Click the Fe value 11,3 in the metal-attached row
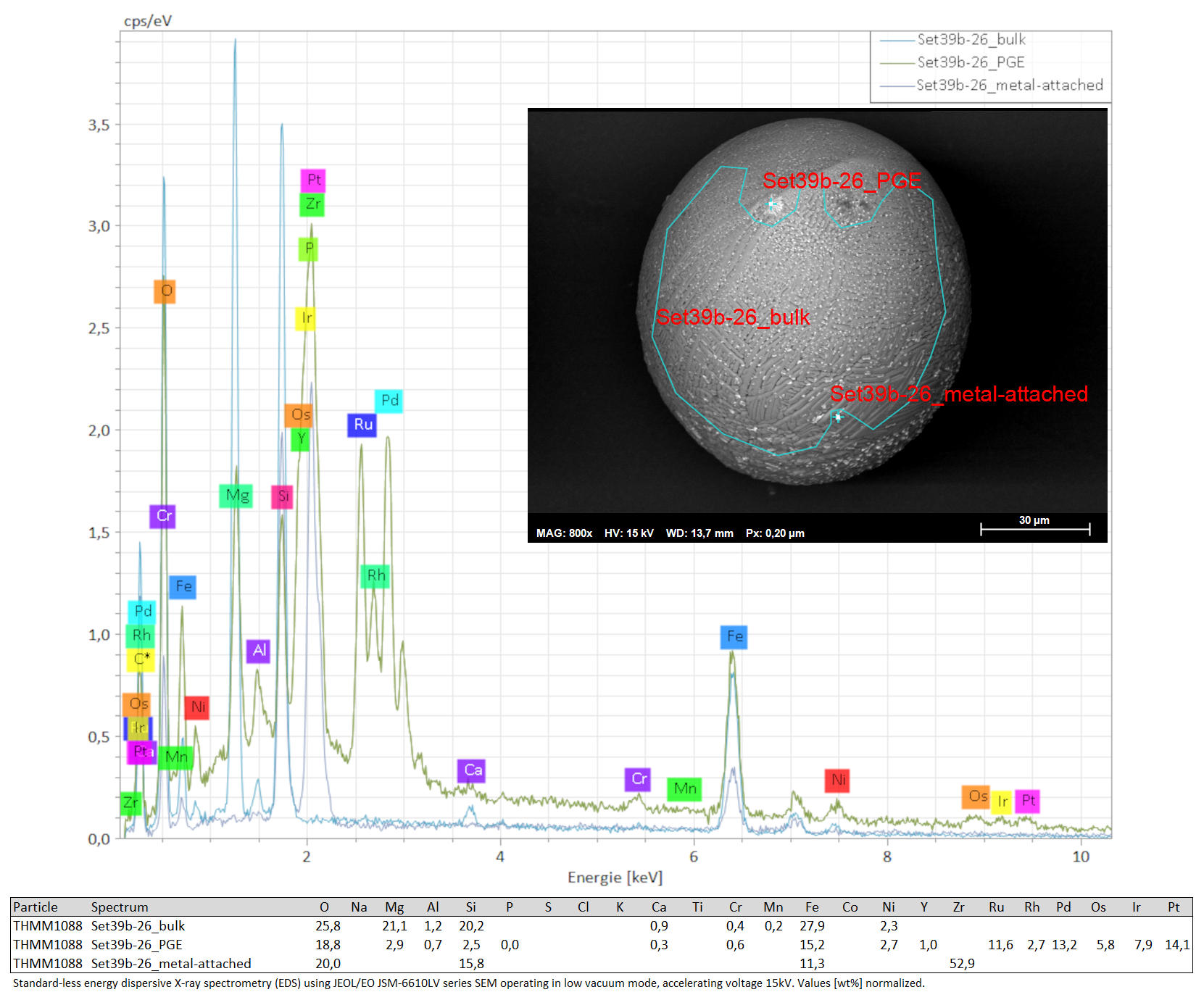This screenshot has height=1000, width=1204. click(812, 964)
